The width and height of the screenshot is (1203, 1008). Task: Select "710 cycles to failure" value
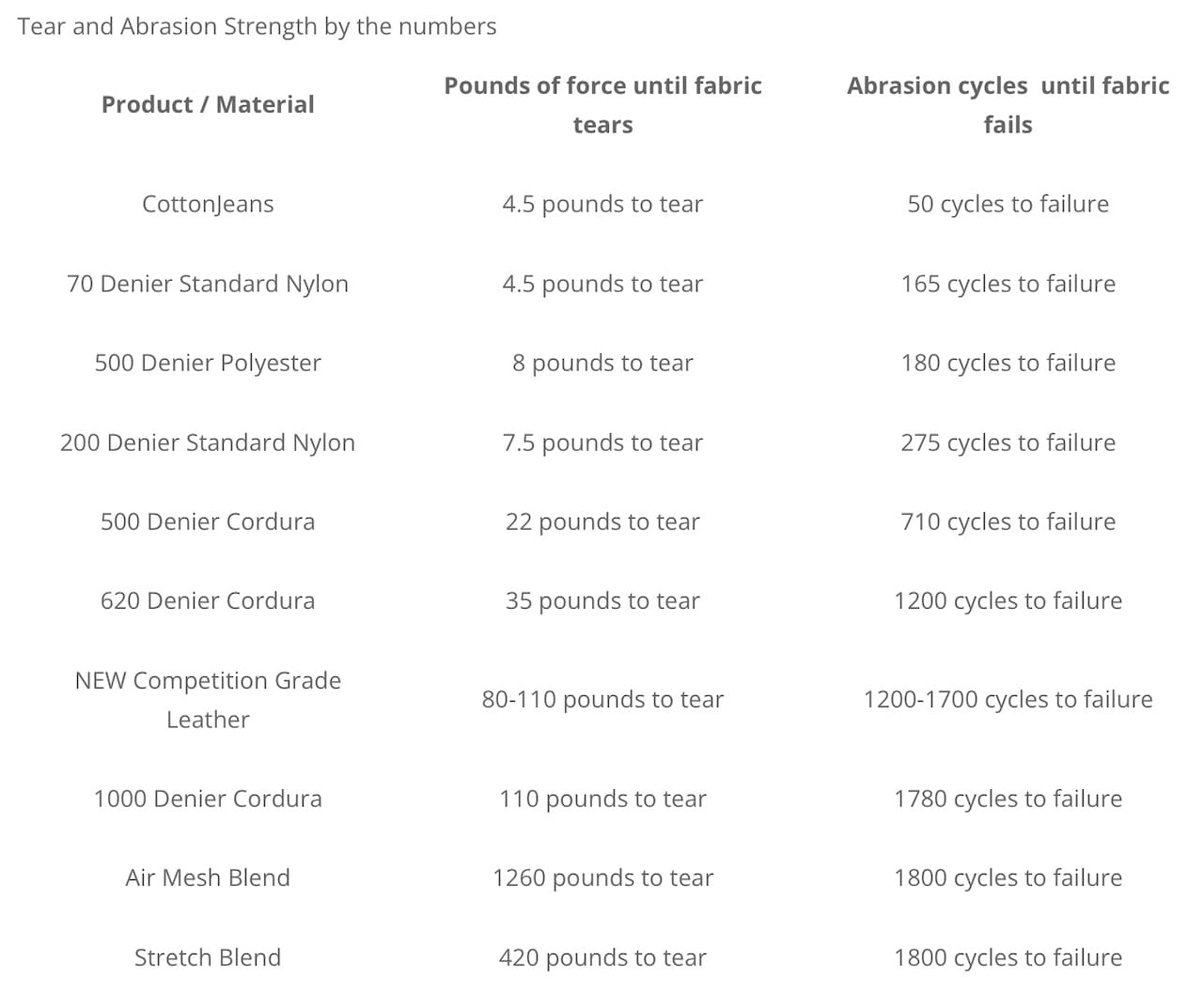coord(1008,521)
